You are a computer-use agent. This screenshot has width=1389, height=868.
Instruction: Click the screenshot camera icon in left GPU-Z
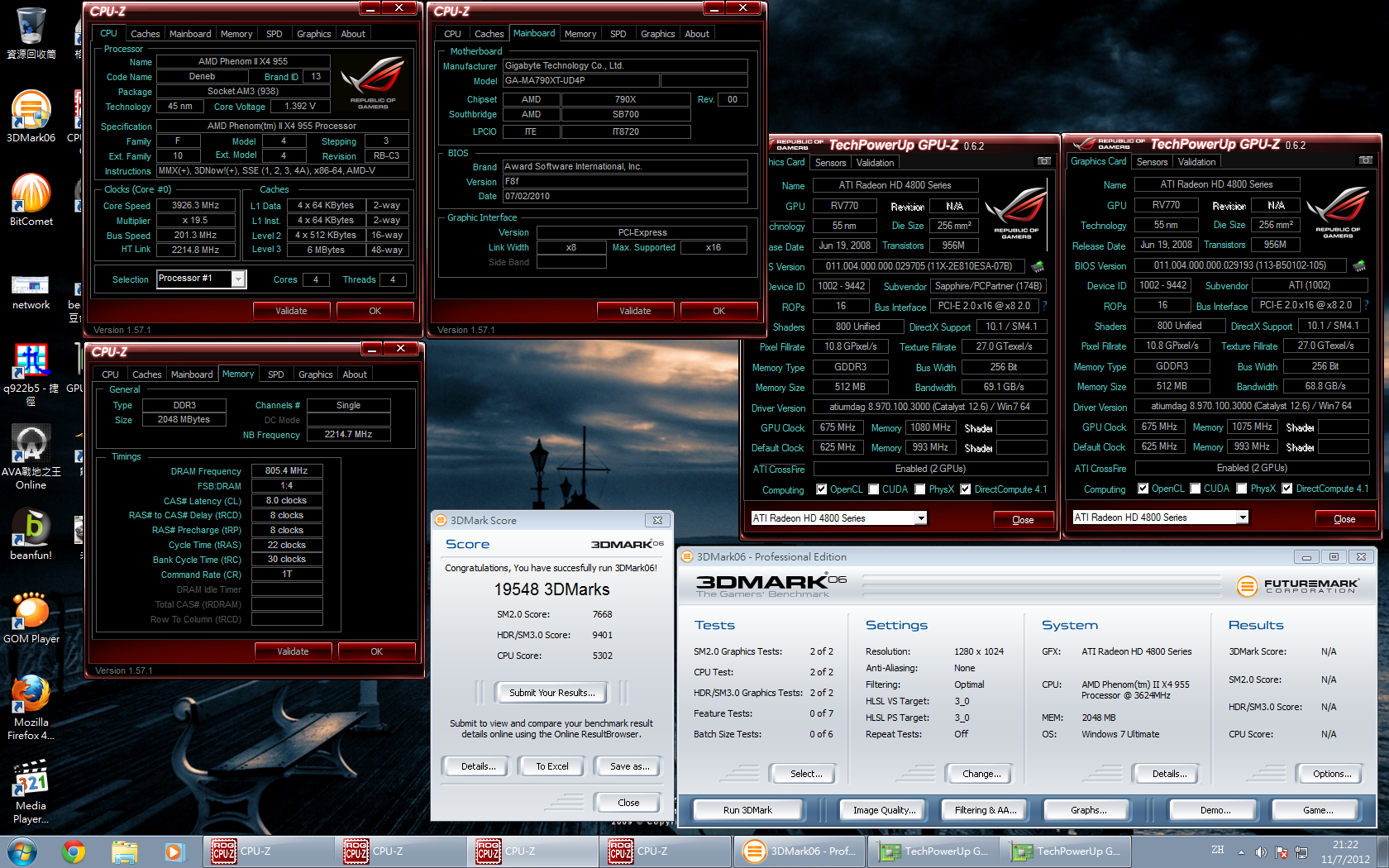(x=1044, y=161)
